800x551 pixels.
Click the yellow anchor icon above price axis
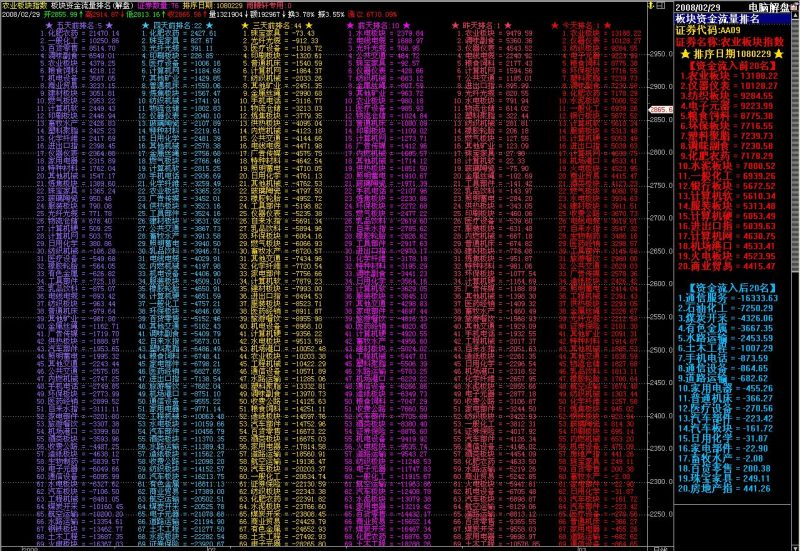coord(651,6)
